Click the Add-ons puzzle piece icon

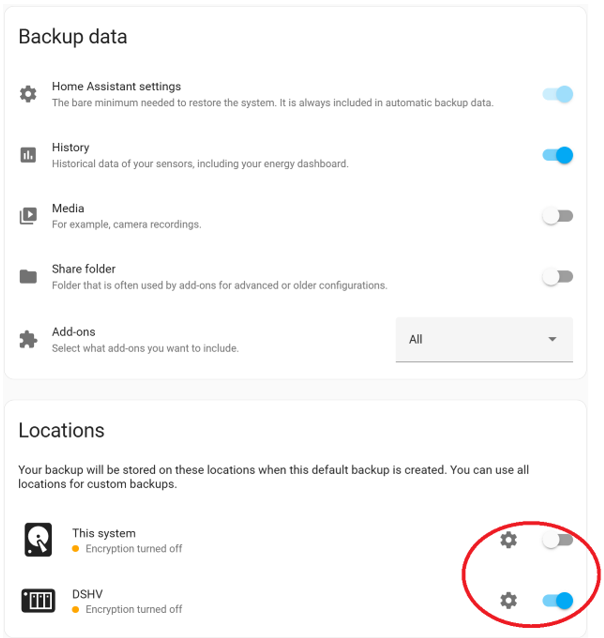[28, 339]
